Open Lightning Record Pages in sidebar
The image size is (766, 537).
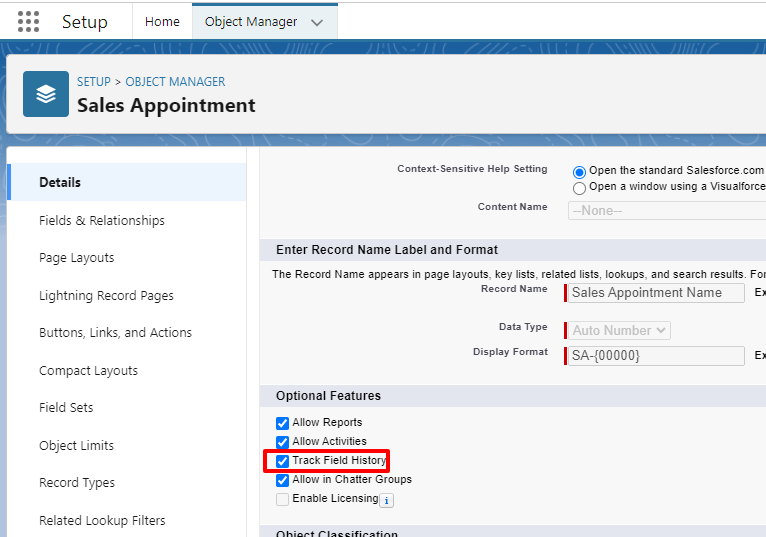106,295
